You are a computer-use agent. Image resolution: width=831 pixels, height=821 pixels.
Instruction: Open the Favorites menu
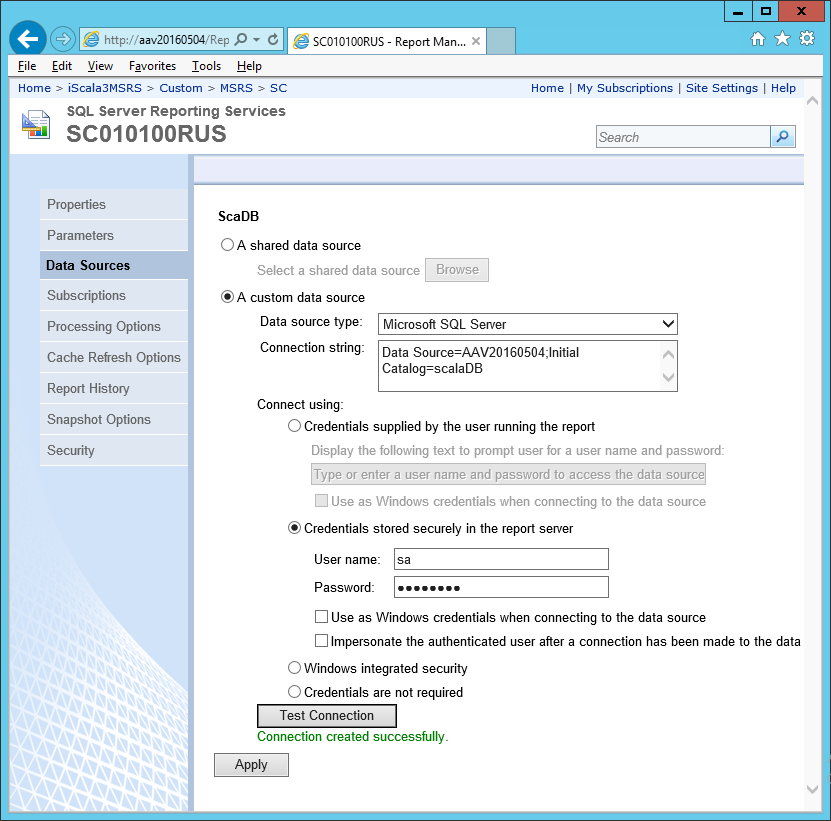coord(152,66)
